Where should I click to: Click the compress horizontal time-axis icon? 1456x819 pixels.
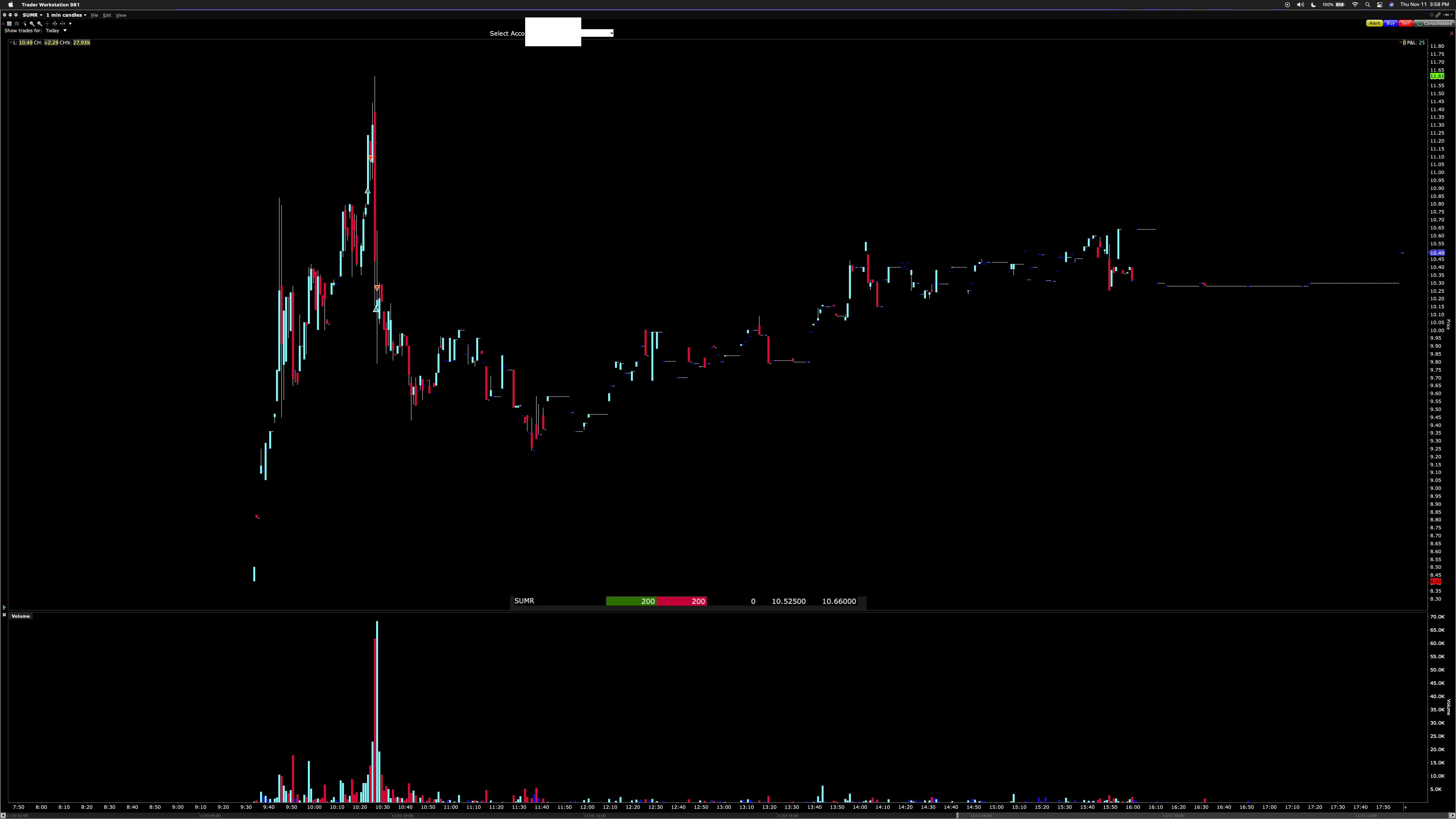pos(63,24)
